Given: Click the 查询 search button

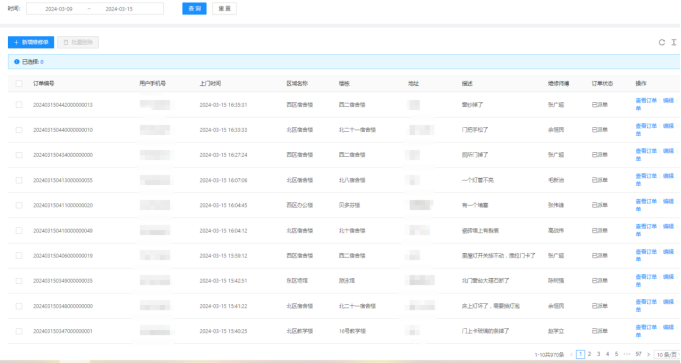Looking at the screenshot, I should point(194,9).
